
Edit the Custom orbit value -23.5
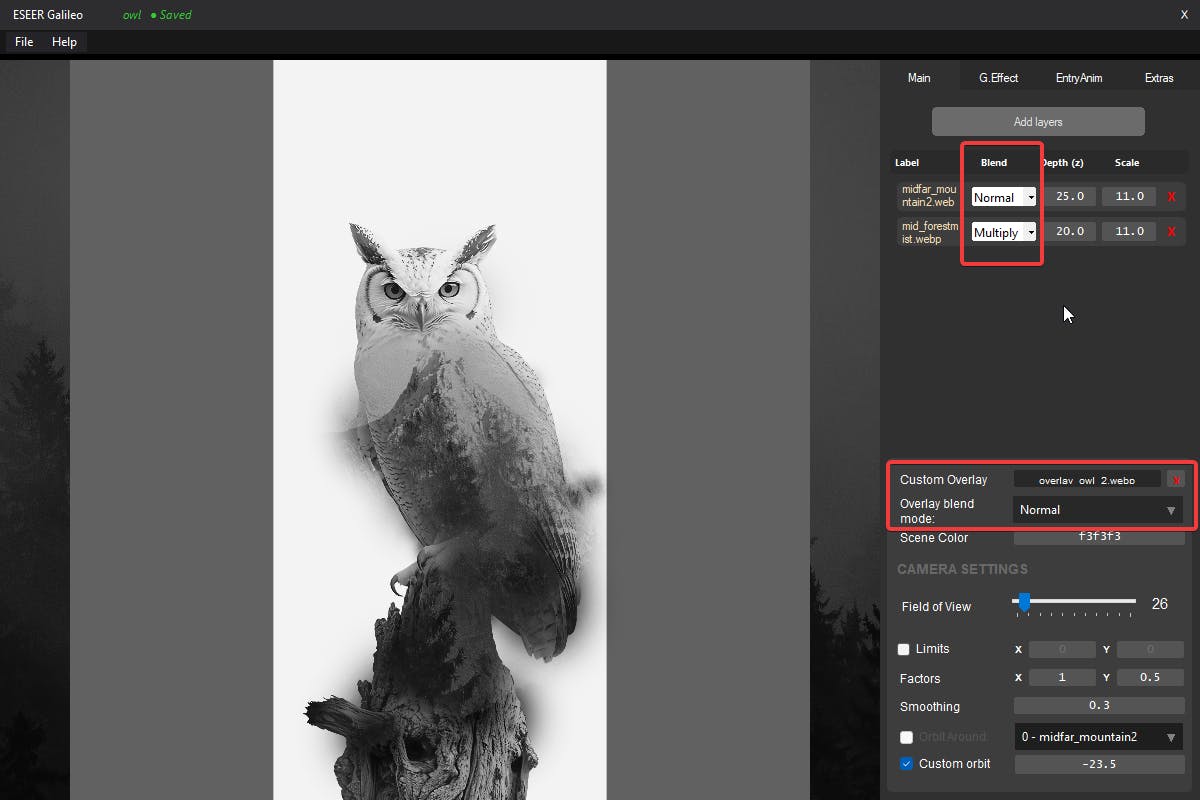[x=1099, y=764]
